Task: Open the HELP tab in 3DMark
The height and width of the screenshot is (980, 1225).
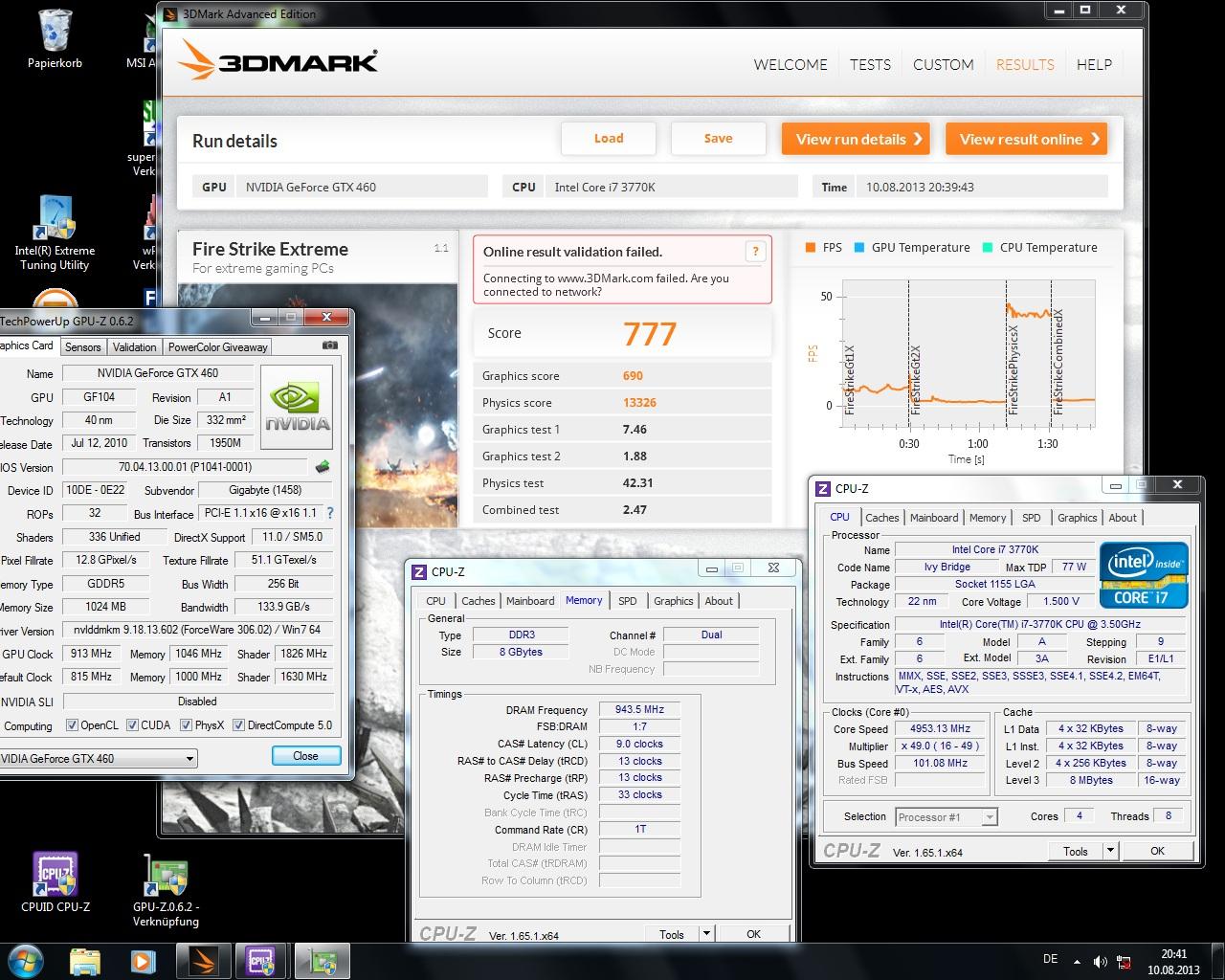Action: point(1094,64)
